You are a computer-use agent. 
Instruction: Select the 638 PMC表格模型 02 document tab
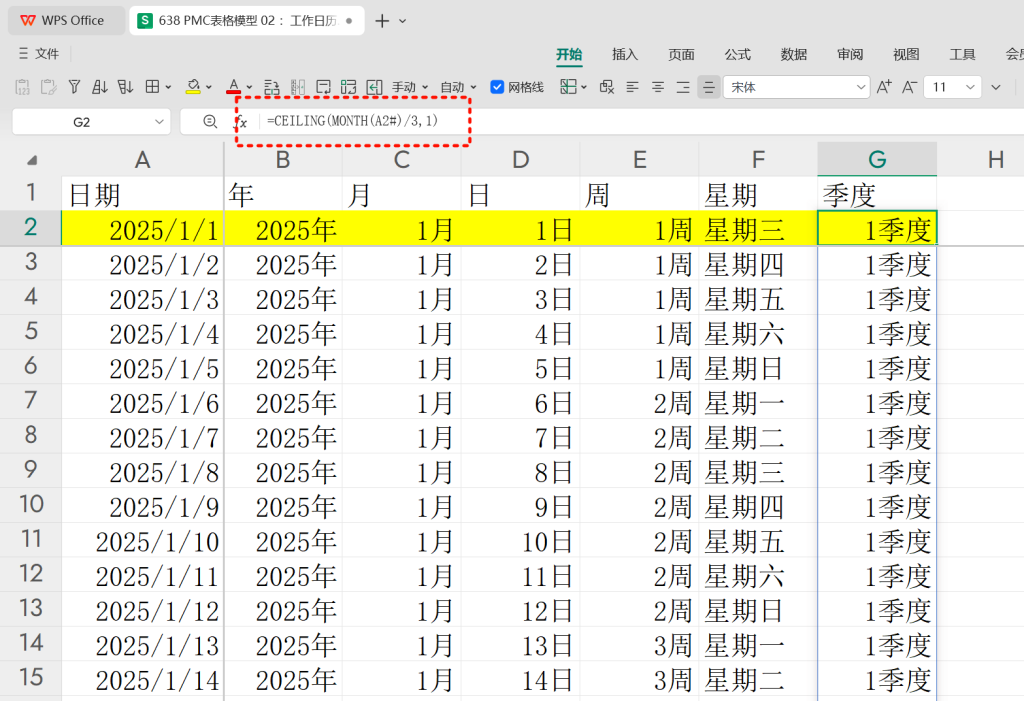click(x=247, y=20)
